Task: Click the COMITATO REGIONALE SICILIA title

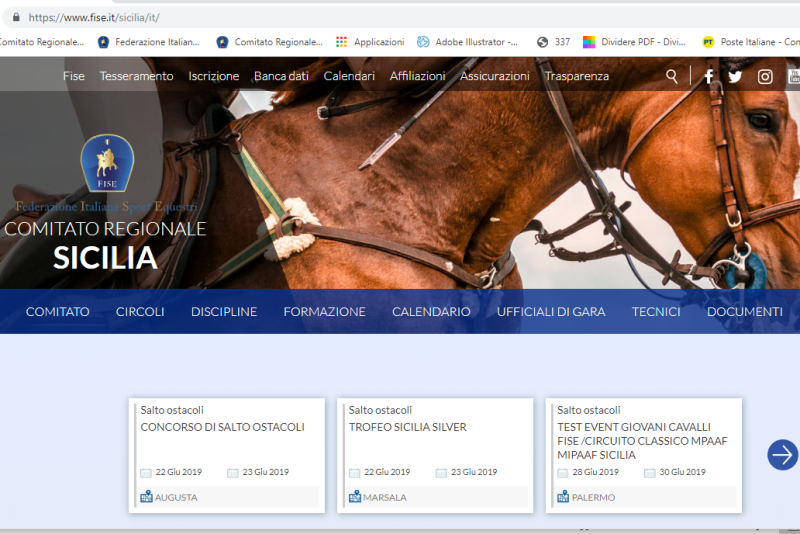Action: click(x=105, y=245)
